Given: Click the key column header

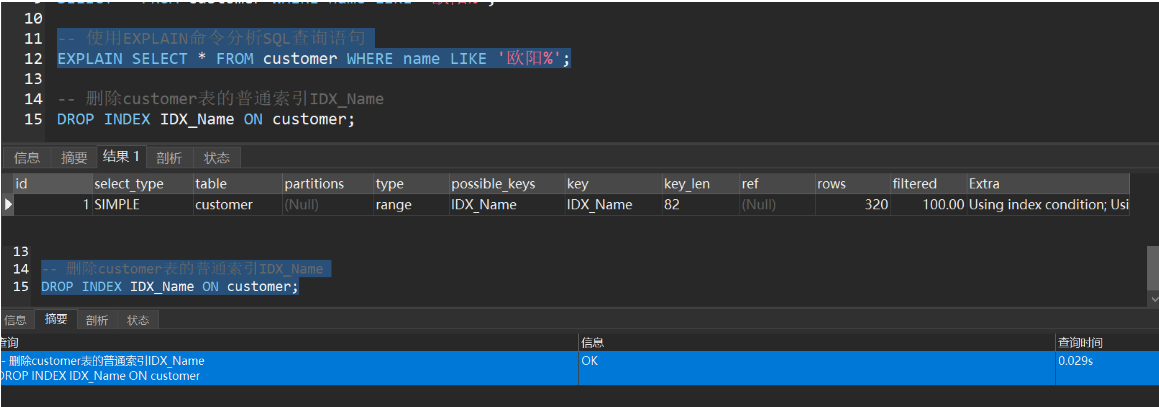Looking at the screenshot, I should (613, 184).
